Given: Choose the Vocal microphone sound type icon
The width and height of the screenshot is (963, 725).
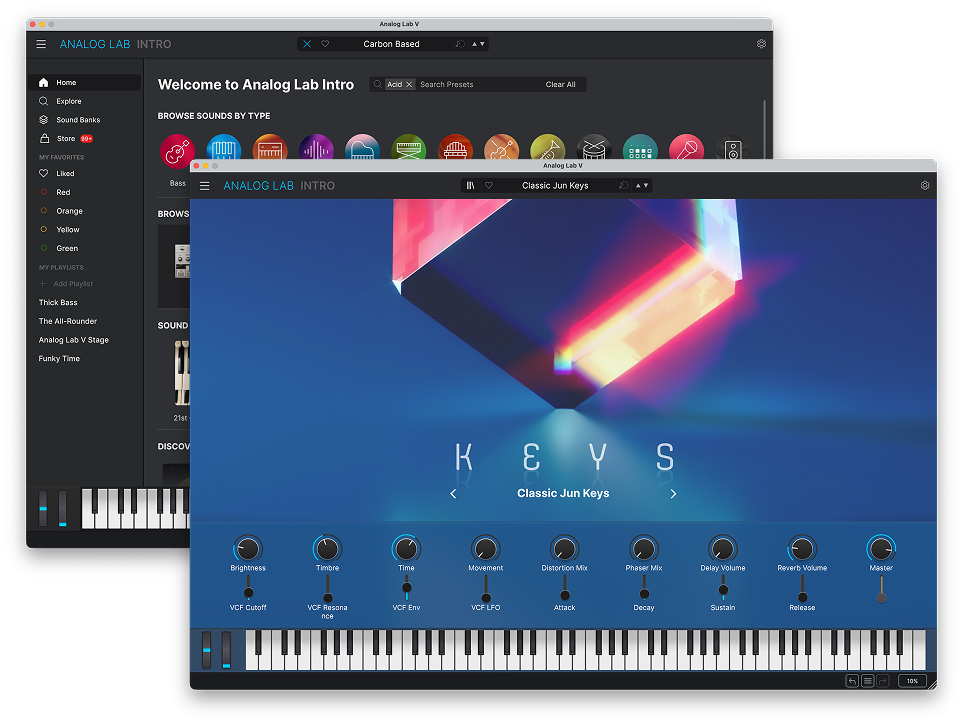Looking at the screenshot, I should coord(686,150).
